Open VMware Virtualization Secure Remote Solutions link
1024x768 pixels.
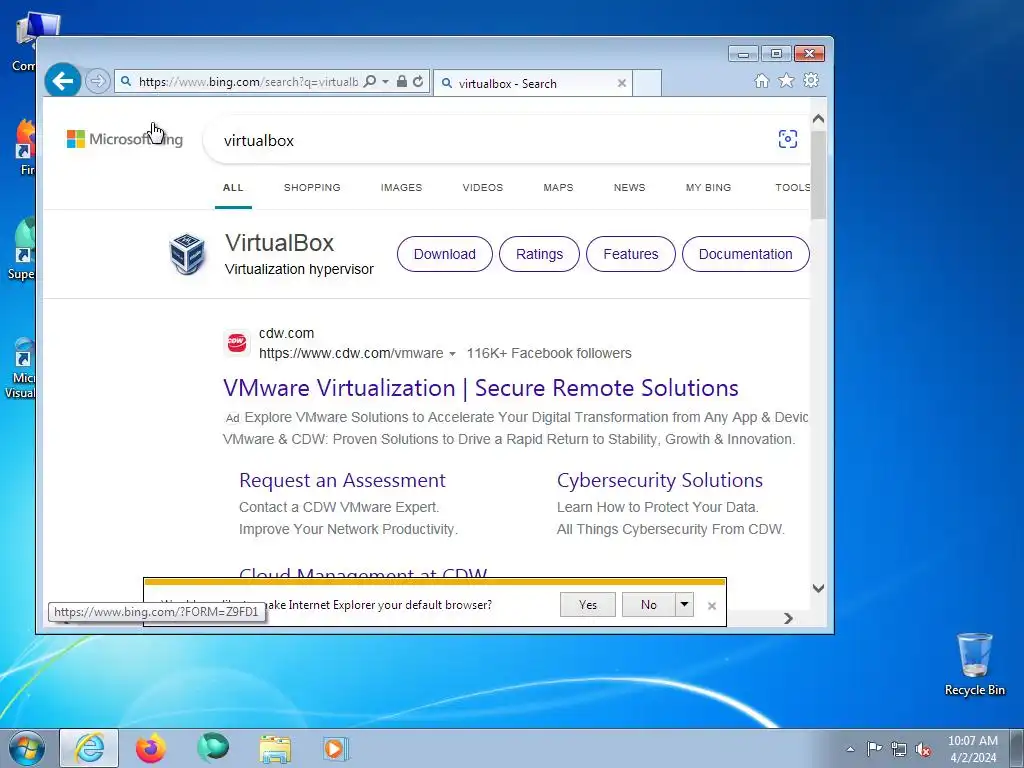[x=481, y=388]
